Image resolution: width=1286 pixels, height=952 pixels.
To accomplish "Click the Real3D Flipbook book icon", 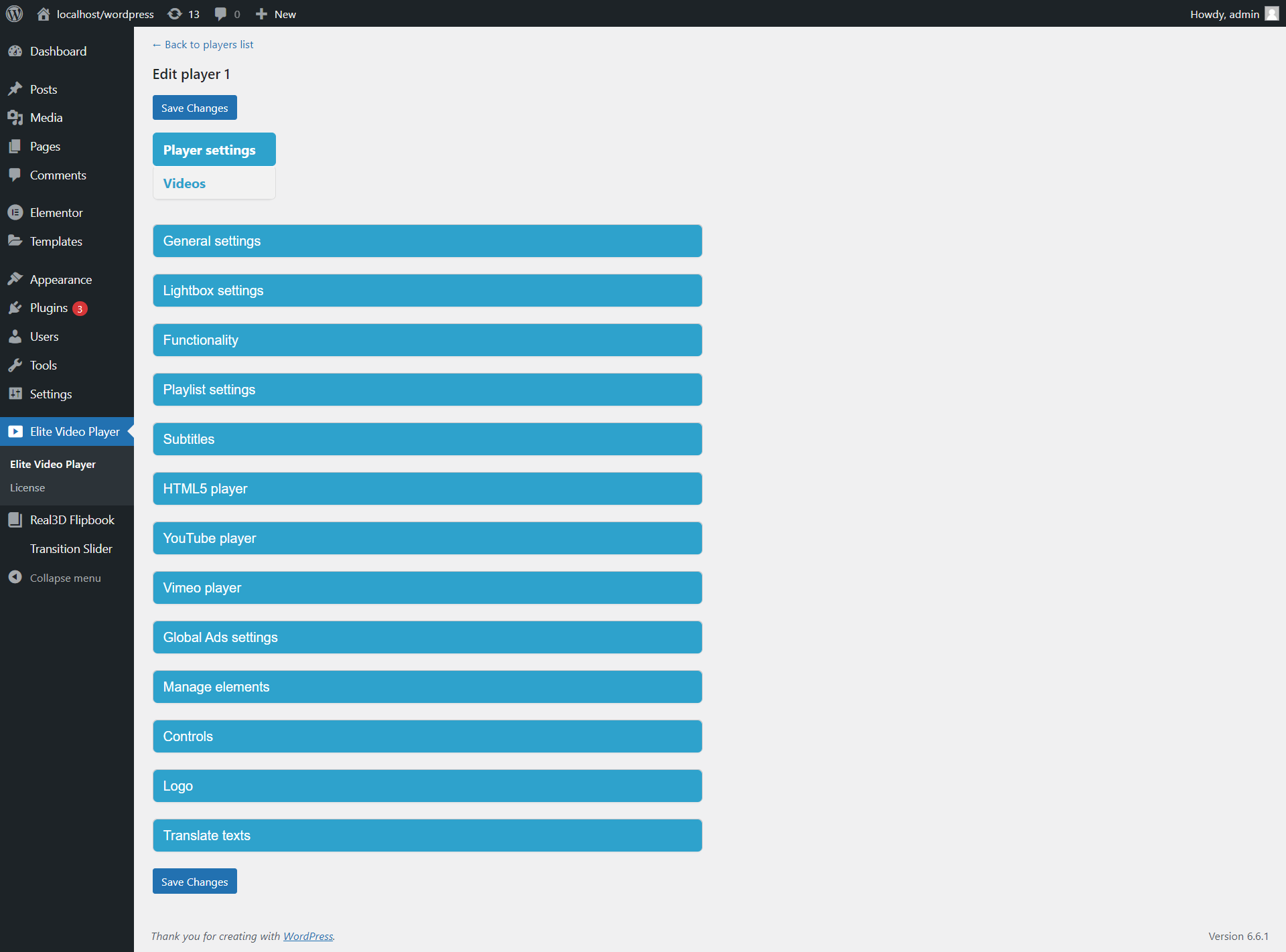I will 15,520.
